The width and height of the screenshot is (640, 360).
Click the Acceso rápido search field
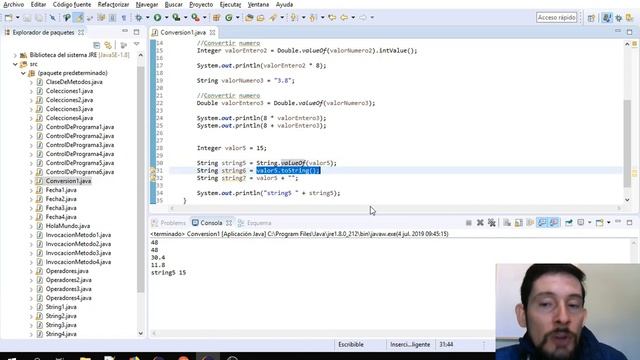[556, 18]
